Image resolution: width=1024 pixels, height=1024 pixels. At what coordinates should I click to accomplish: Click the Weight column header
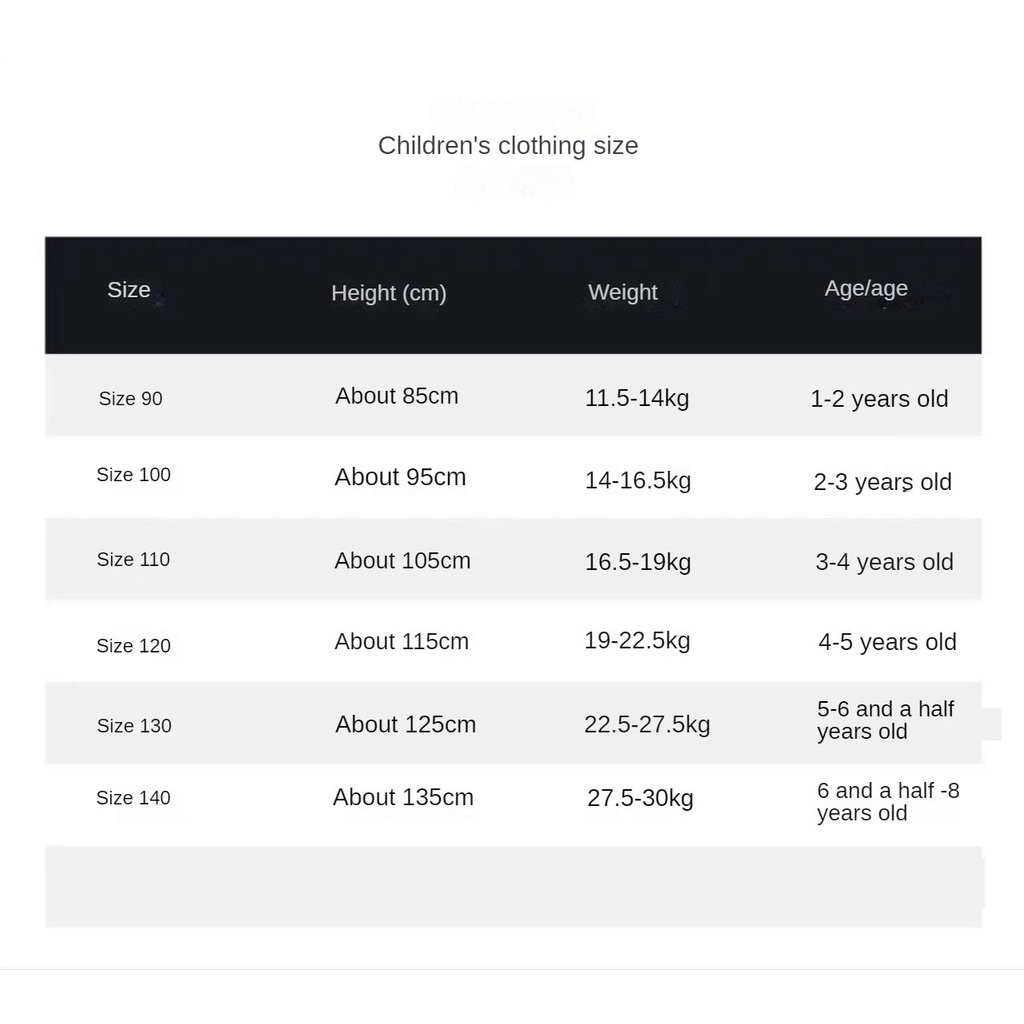[x=623, y=292]
